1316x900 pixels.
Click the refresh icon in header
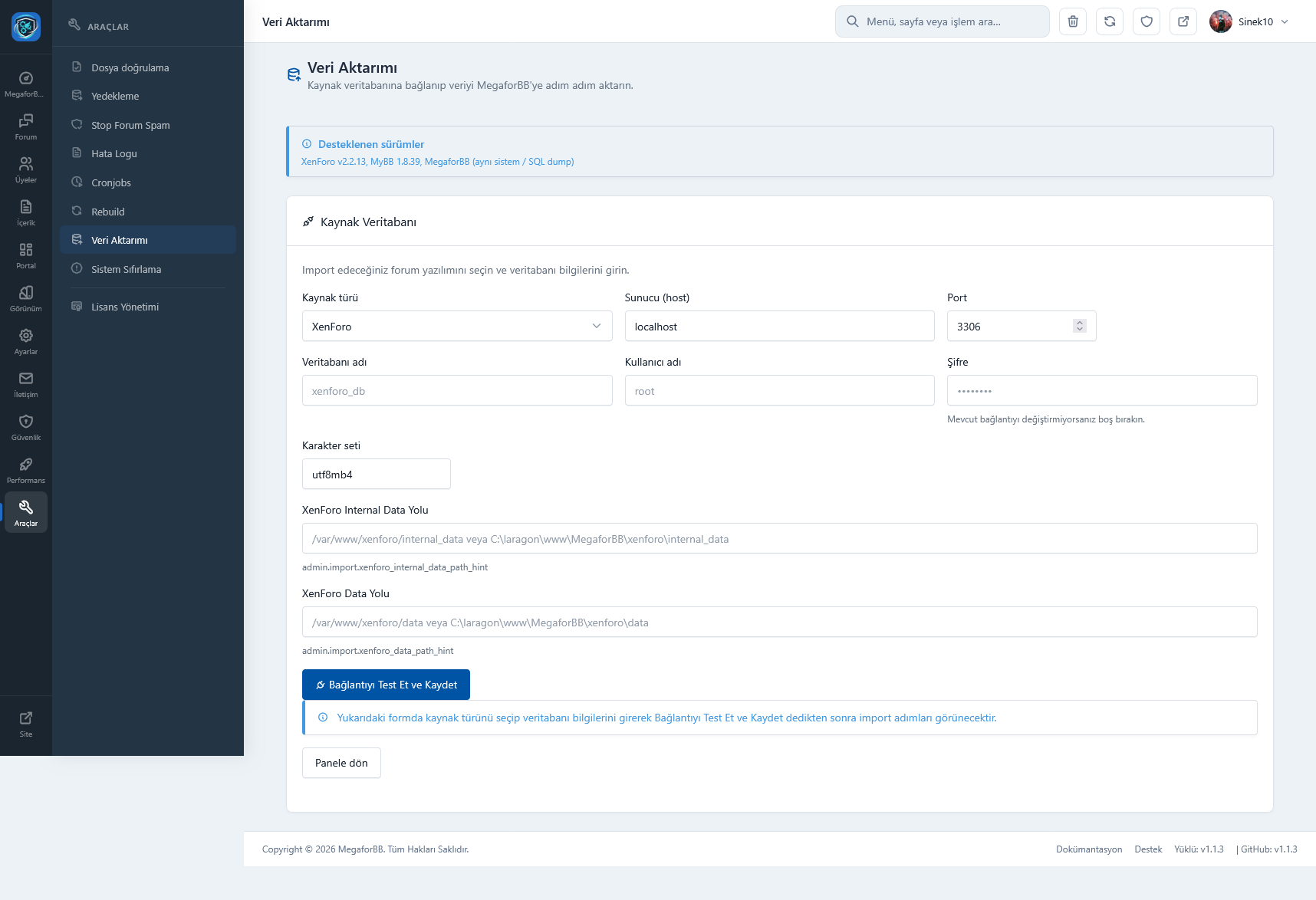(1110, 21)
